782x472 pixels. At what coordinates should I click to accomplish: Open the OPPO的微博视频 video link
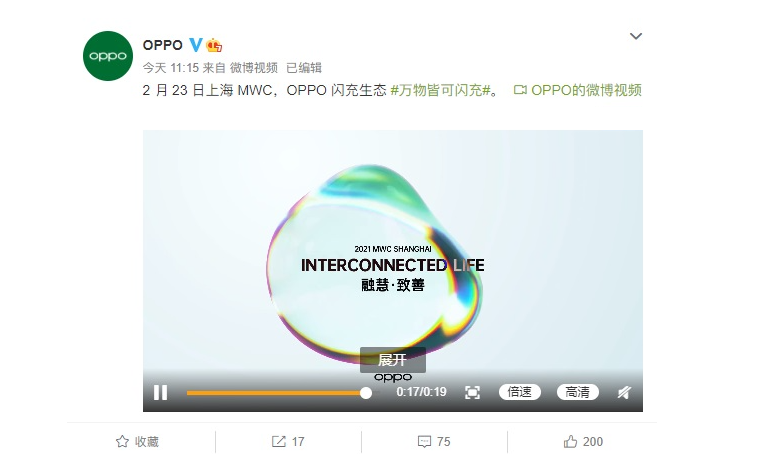(x=578, y=90)
